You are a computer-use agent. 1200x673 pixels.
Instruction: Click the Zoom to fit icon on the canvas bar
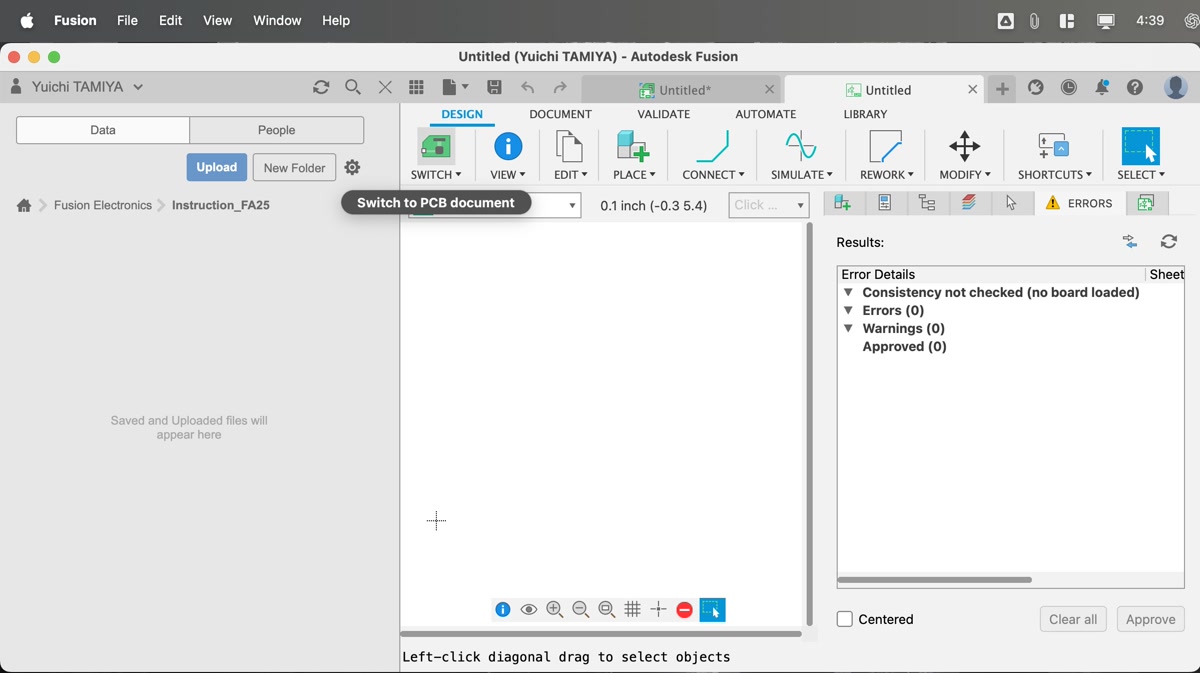click(607, 610)
